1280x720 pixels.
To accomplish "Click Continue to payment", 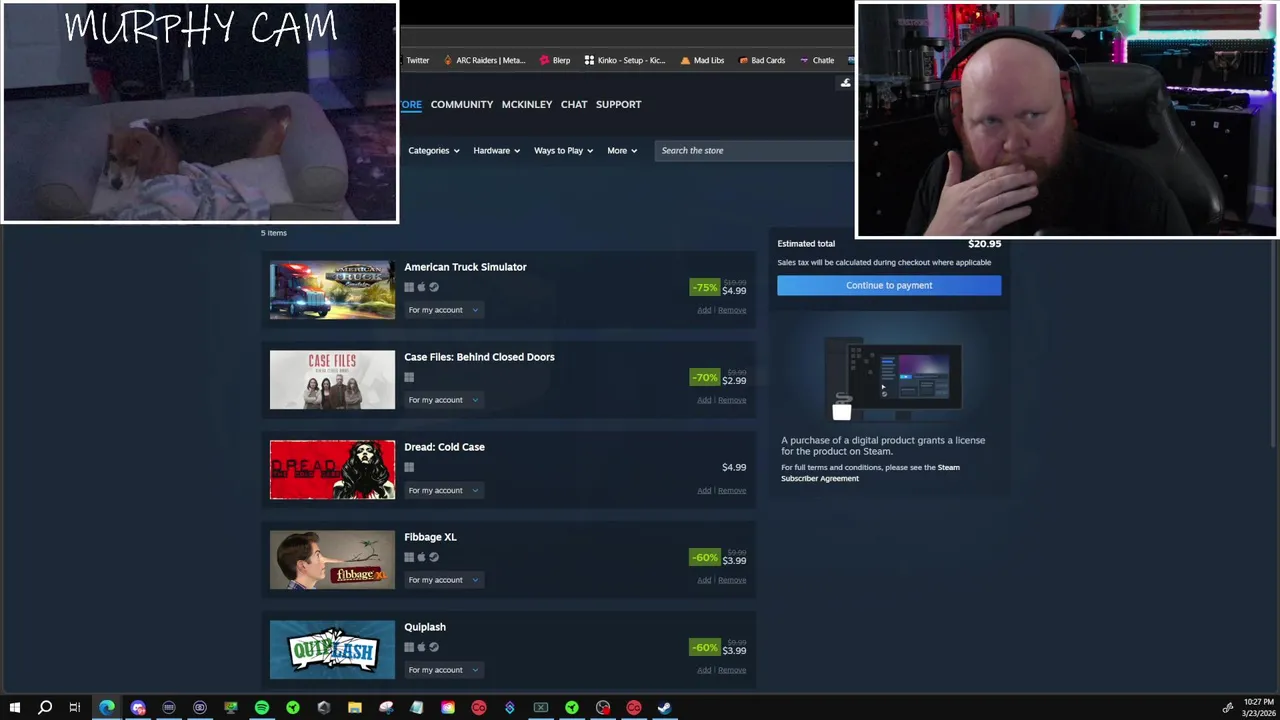I will tap(889, 286).
